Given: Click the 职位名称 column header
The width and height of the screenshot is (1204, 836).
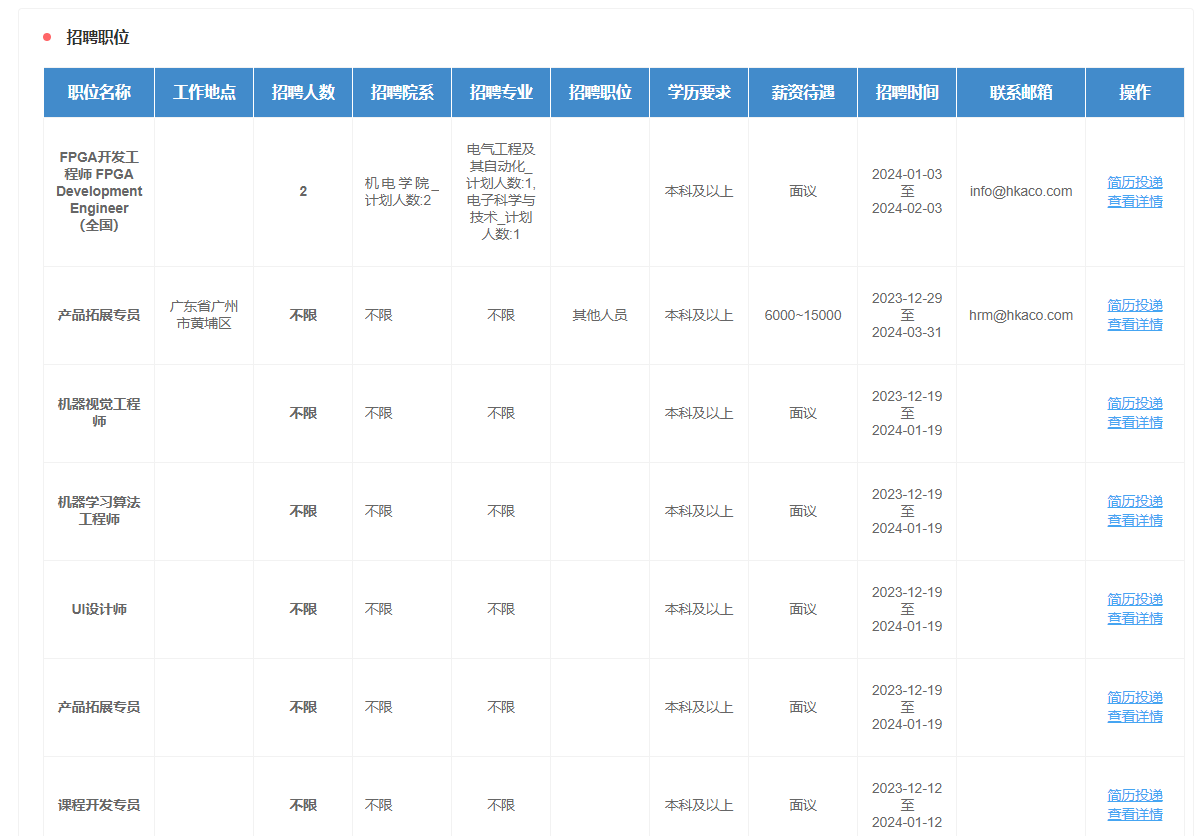Looking at the screenshot, I should pos(99,92).
